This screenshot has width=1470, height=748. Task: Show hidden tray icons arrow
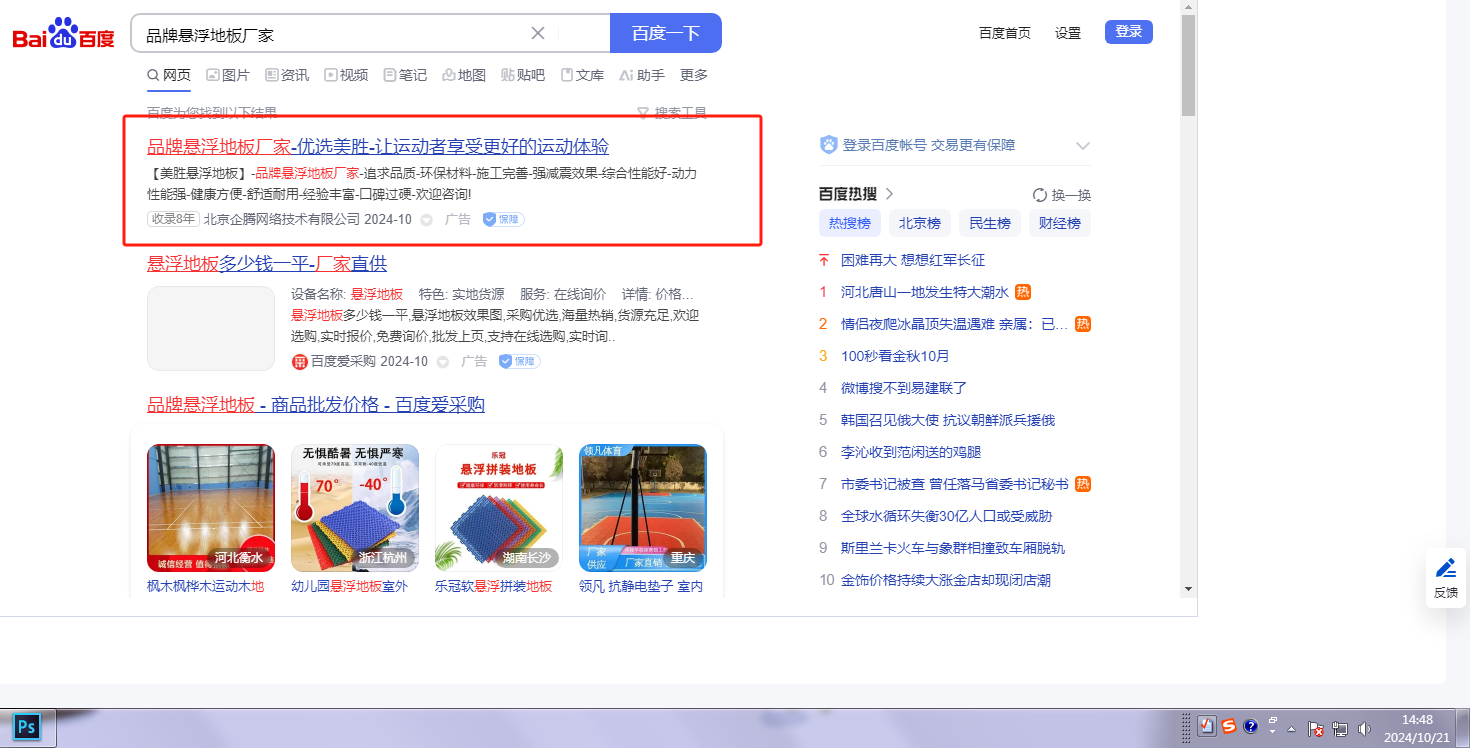click(1291, 728)
